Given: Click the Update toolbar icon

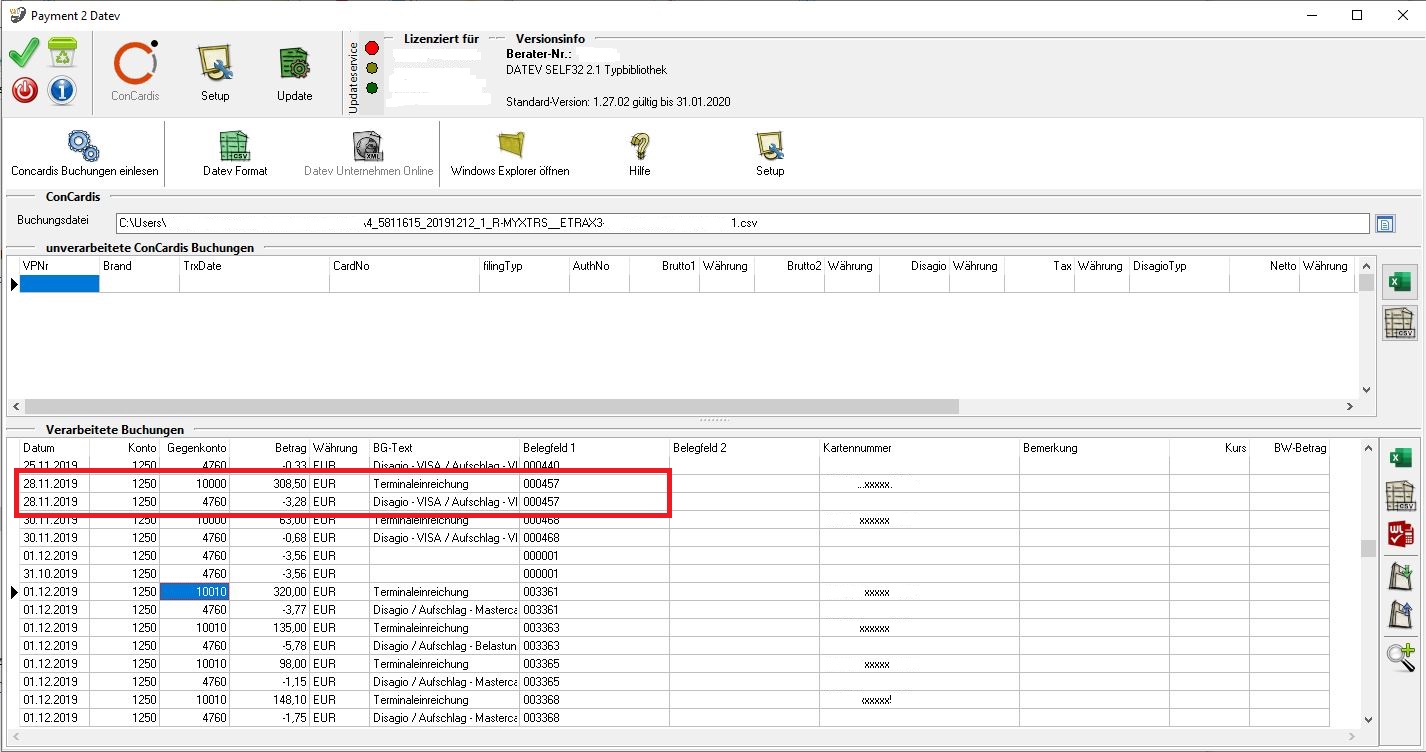Looking at the screenshot, I should coord(294,72).
